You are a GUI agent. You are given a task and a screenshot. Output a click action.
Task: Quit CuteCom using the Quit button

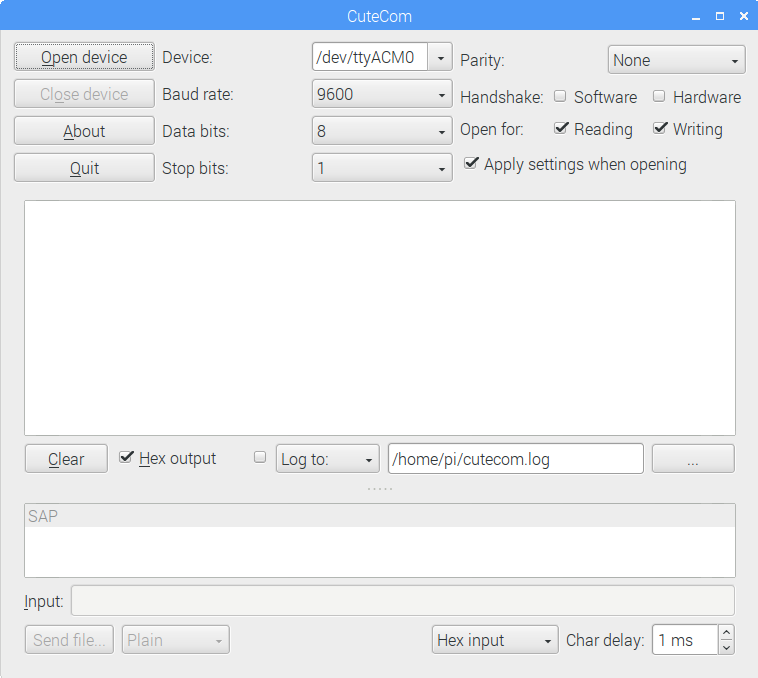click(x=84, y=168)
